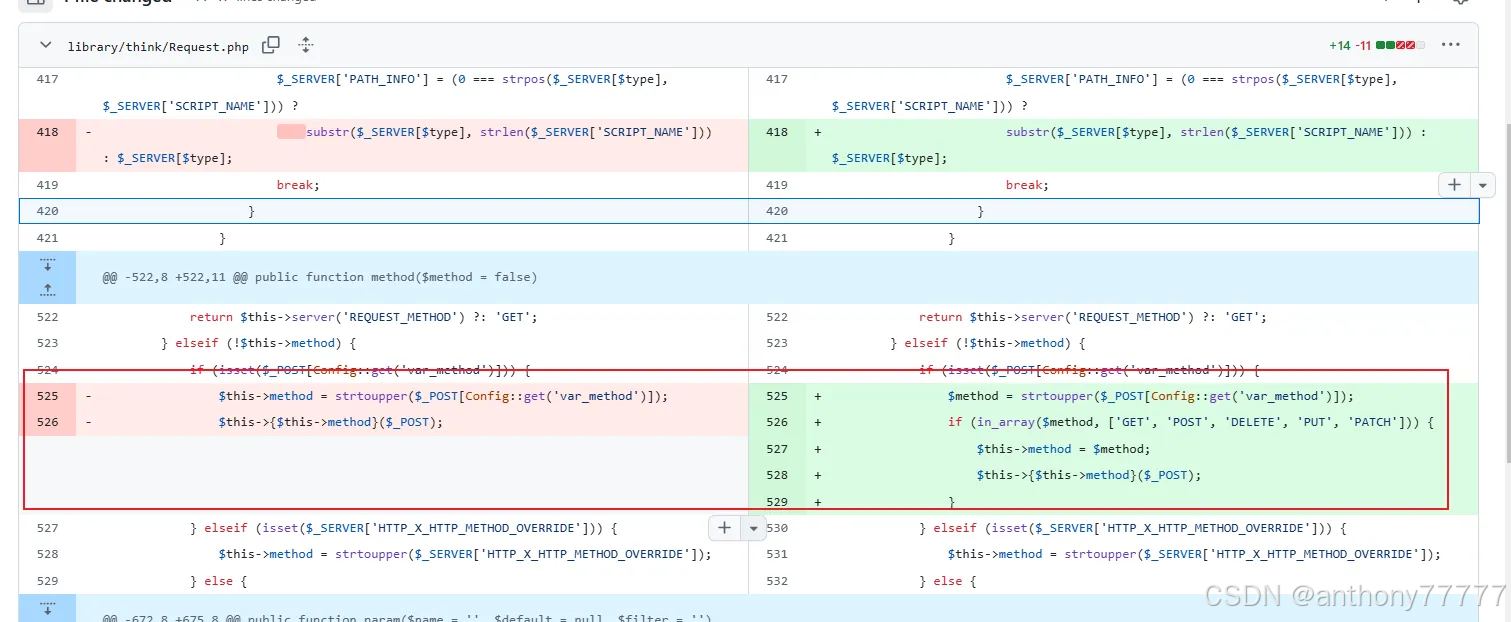Open the dropdown next to line 184 plus button
1511x622 pixels.
1482,184
